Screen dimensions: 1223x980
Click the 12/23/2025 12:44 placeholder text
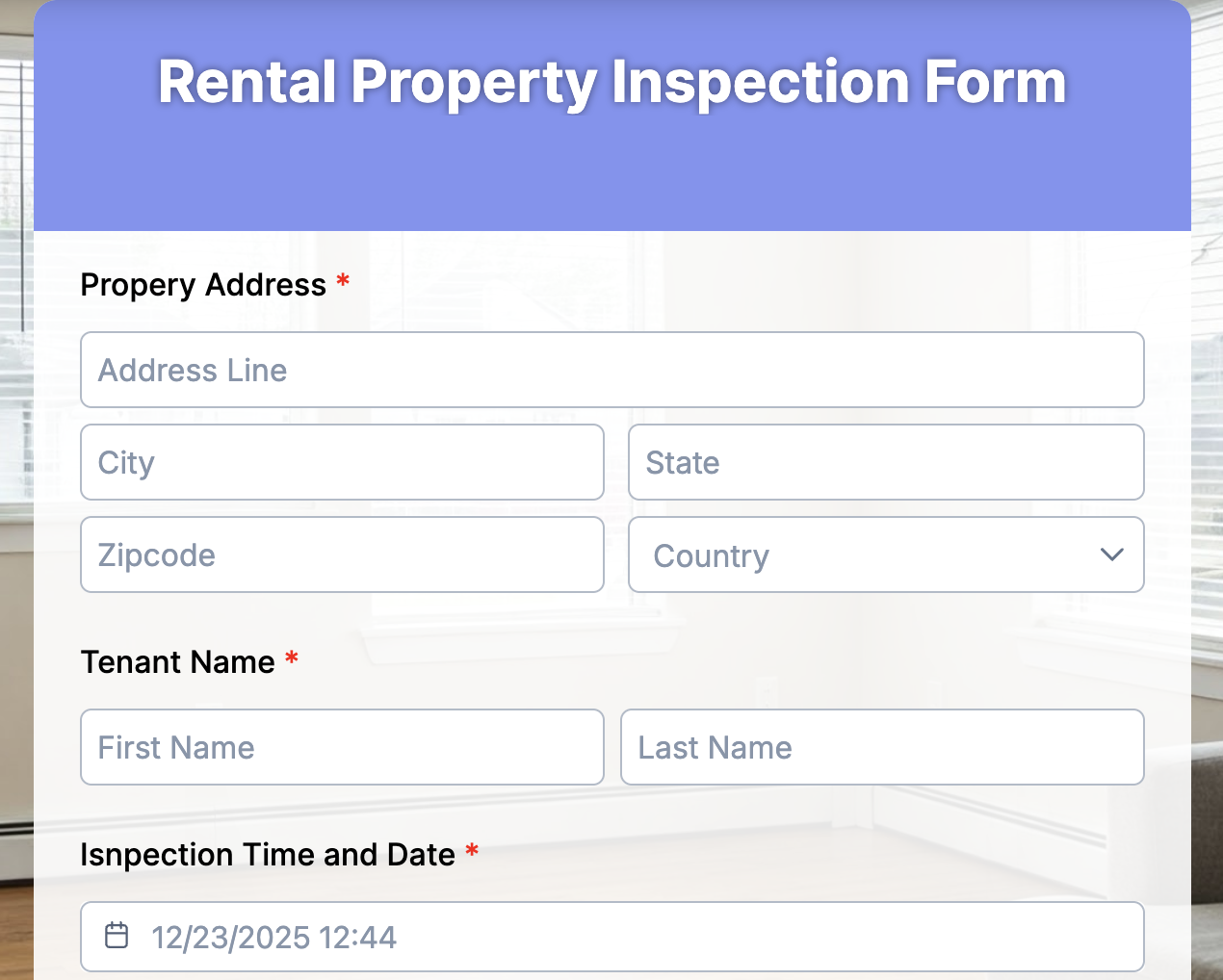(x=273, y=937)
